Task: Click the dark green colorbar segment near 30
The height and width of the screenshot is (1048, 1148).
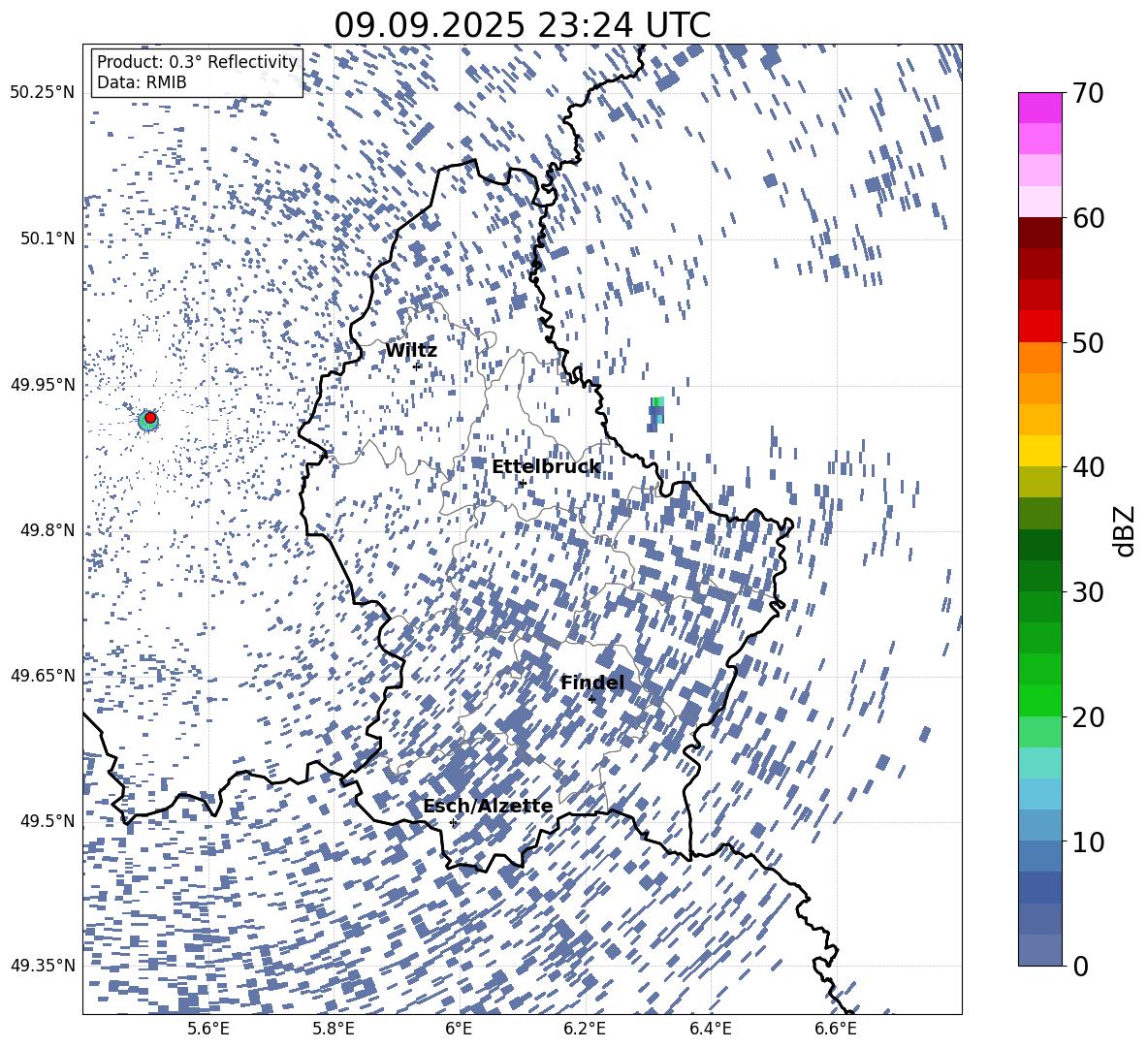Action: click(x=1039, y=576)
